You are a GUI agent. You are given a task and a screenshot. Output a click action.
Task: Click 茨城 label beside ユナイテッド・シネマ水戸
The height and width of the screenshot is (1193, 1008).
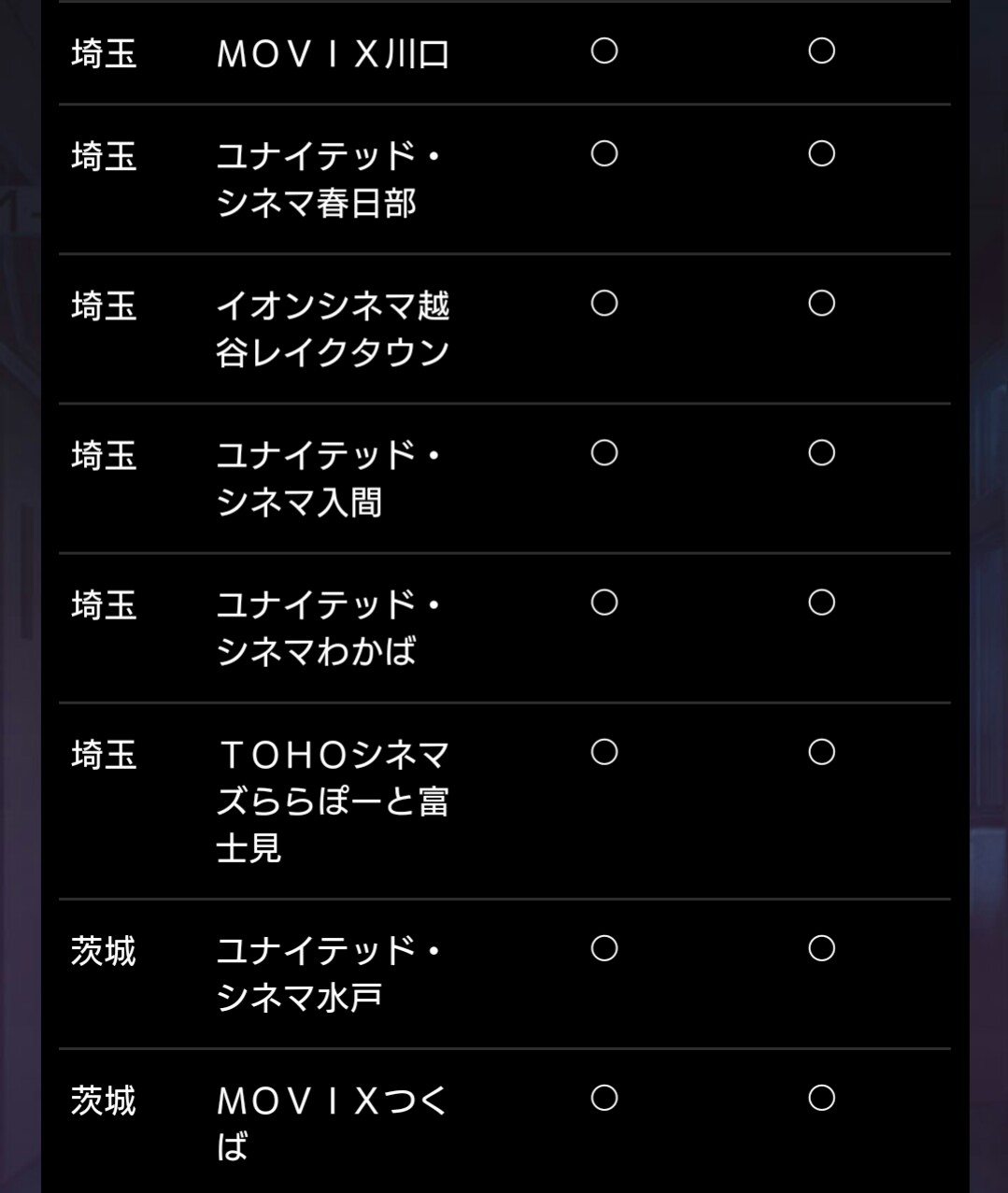pos(104,951)
